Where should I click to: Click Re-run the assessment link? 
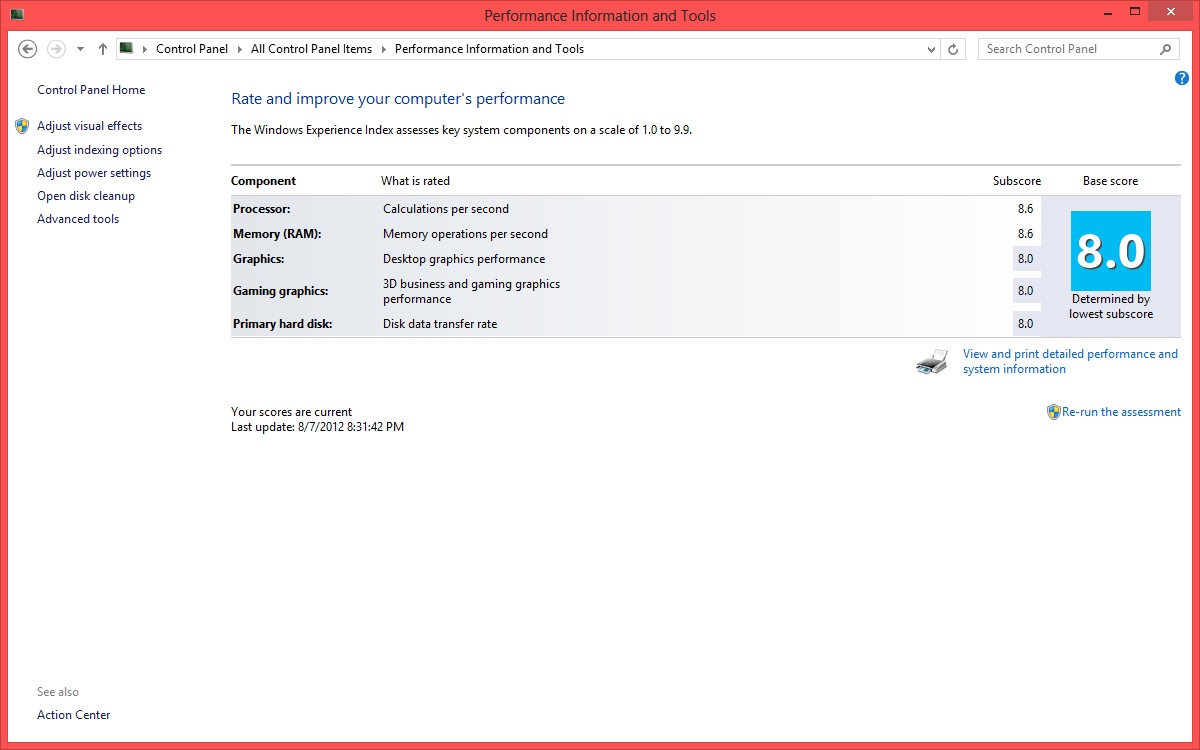(x=1121, y=412)
